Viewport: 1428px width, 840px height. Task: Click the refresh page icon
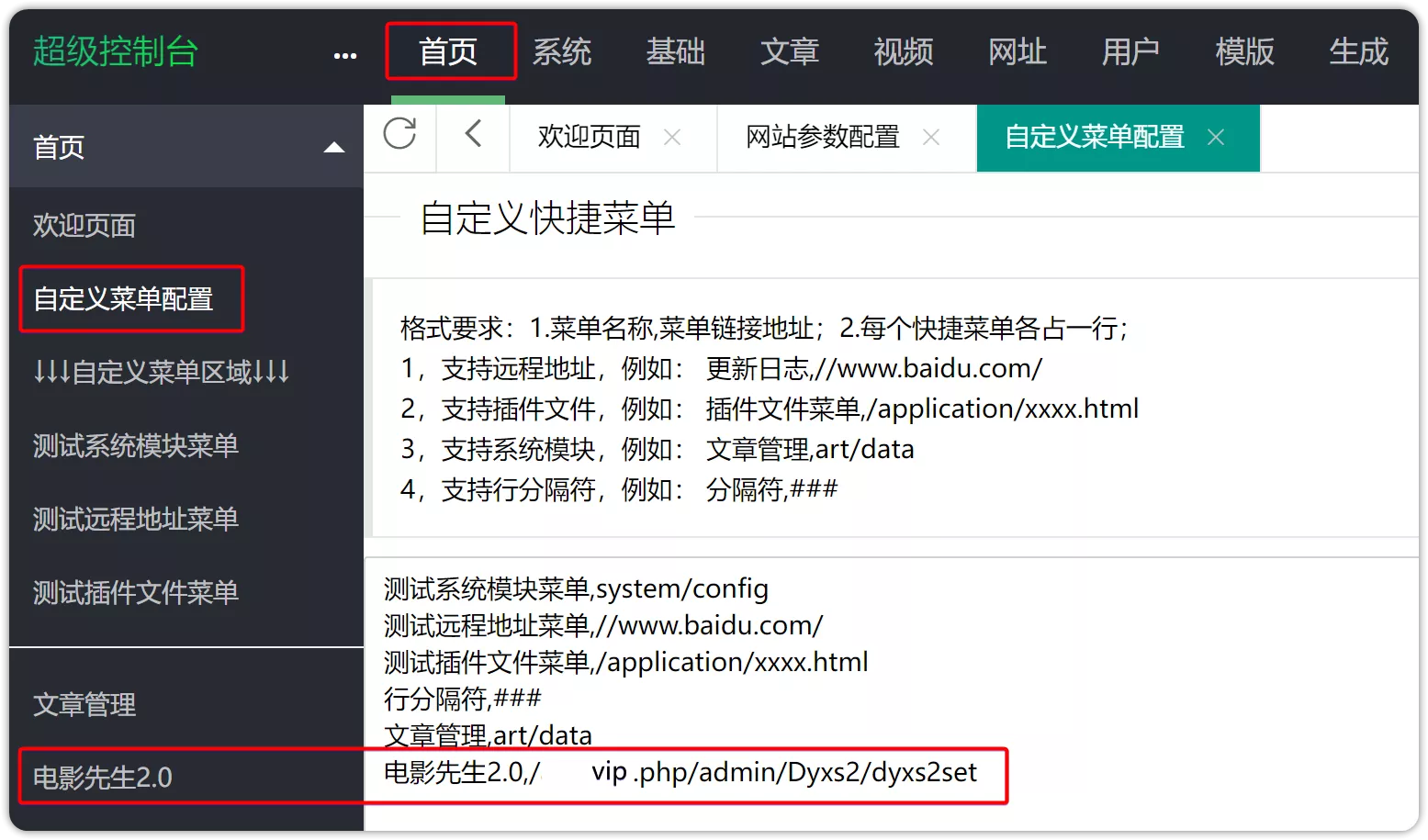(399, 135)
